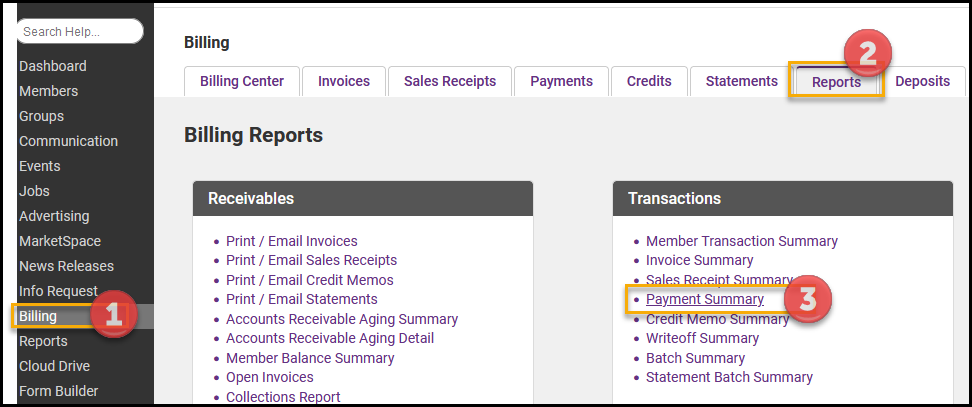Go to Members in the sidebar
This screenshot has width=972, height=407.
point(48,91)
